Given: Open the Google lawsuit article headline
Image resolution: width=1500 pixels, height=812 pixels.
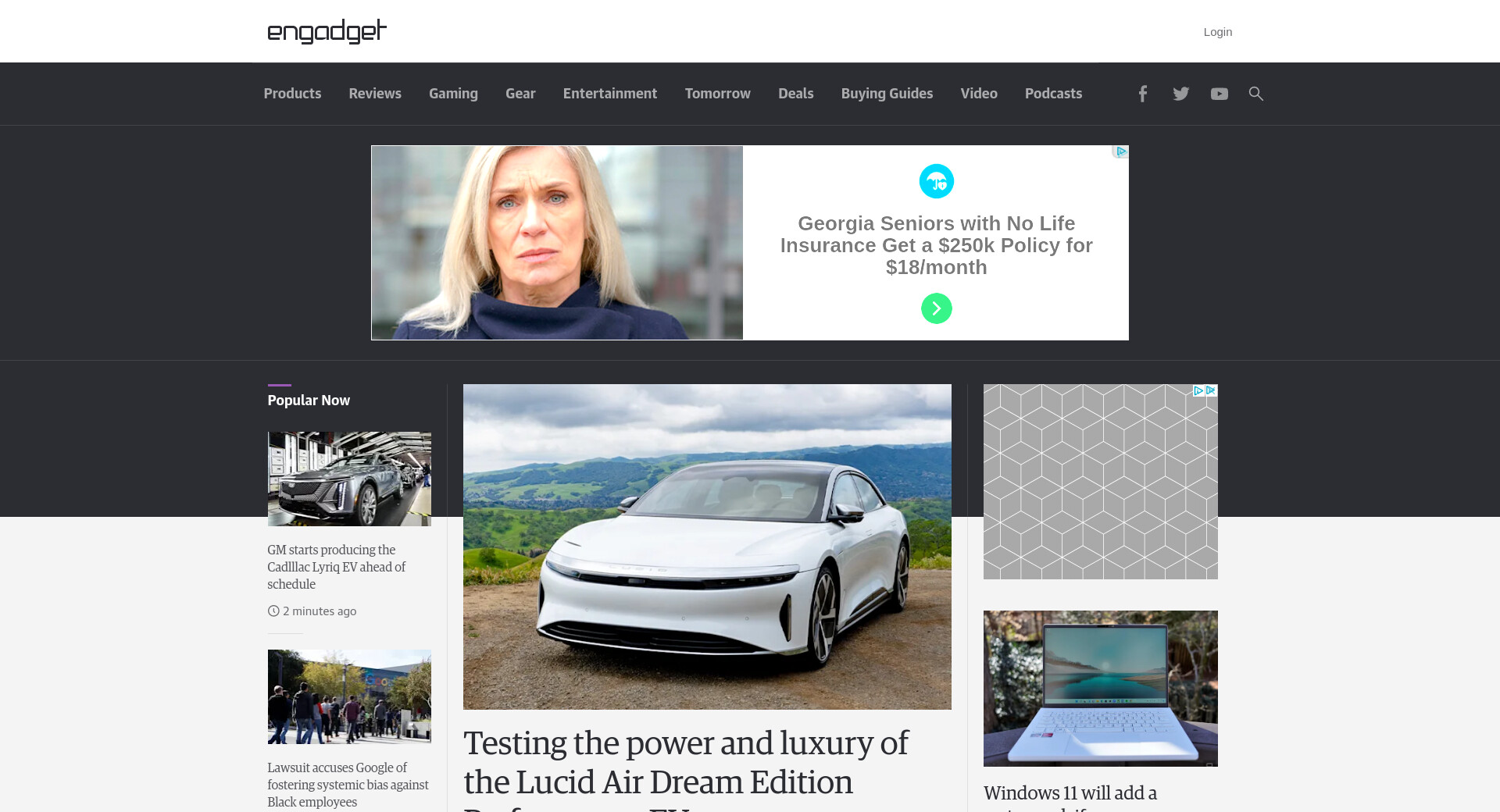Looking at the screenshot, I should coord(348,785).
